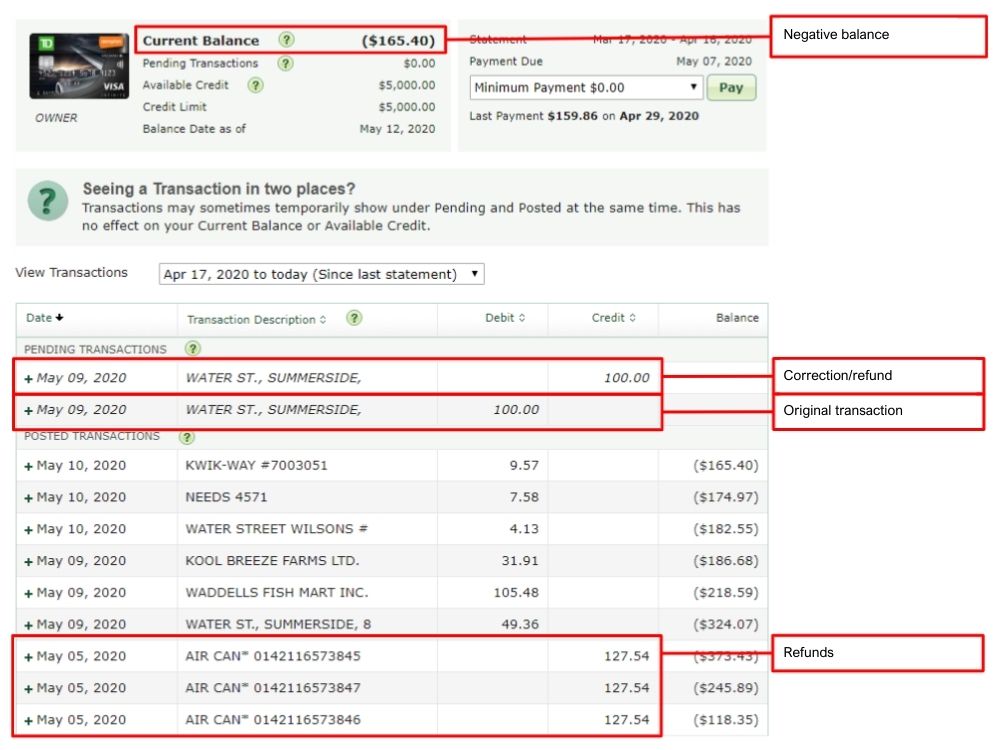1000x750 pixels.
Task: Click help icon beside POSTED TRANSACTIONS heading
Action: (187, 437)
